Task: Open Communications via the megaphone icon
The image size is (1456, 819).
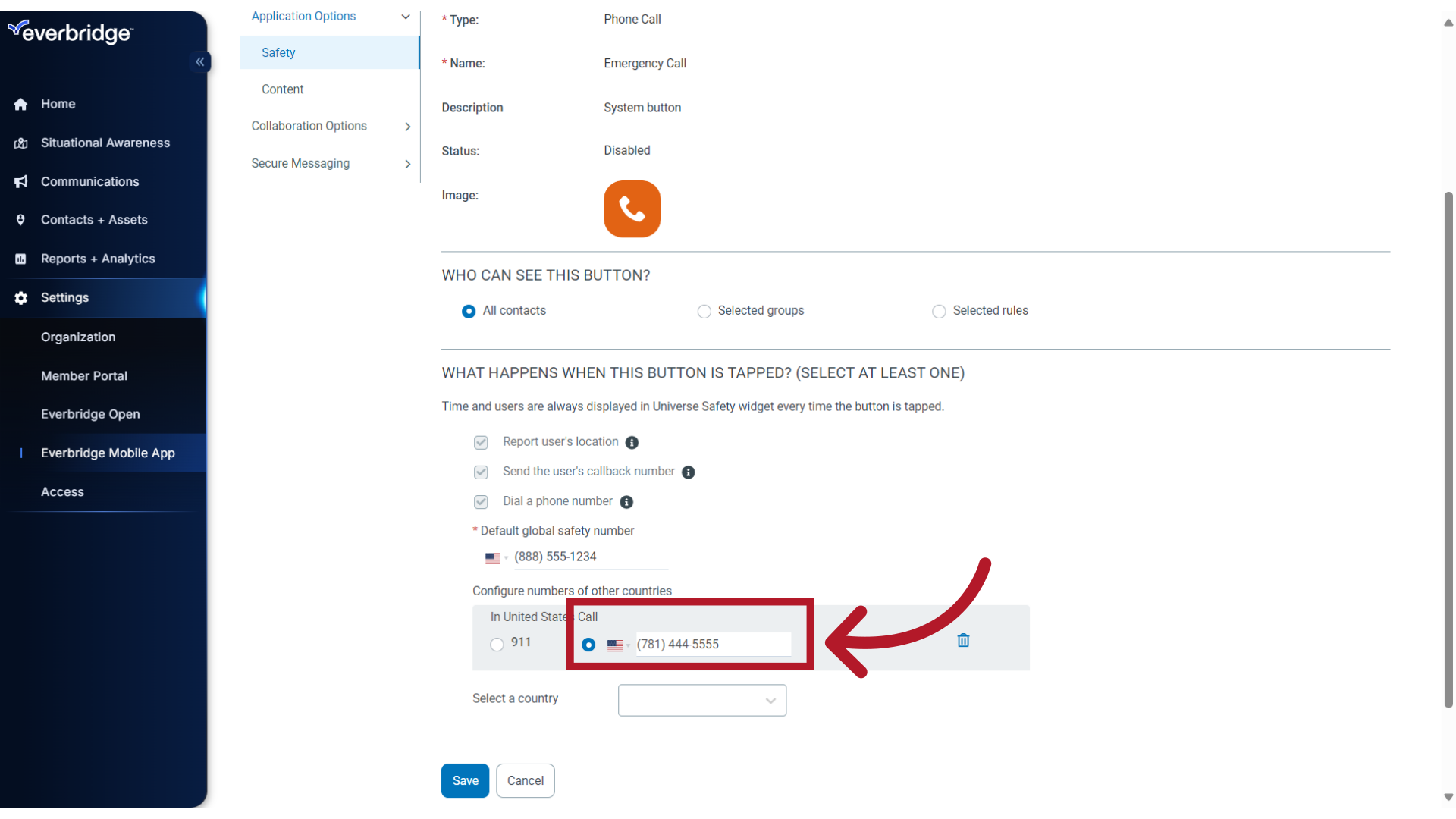Action: tap(20, 181)
